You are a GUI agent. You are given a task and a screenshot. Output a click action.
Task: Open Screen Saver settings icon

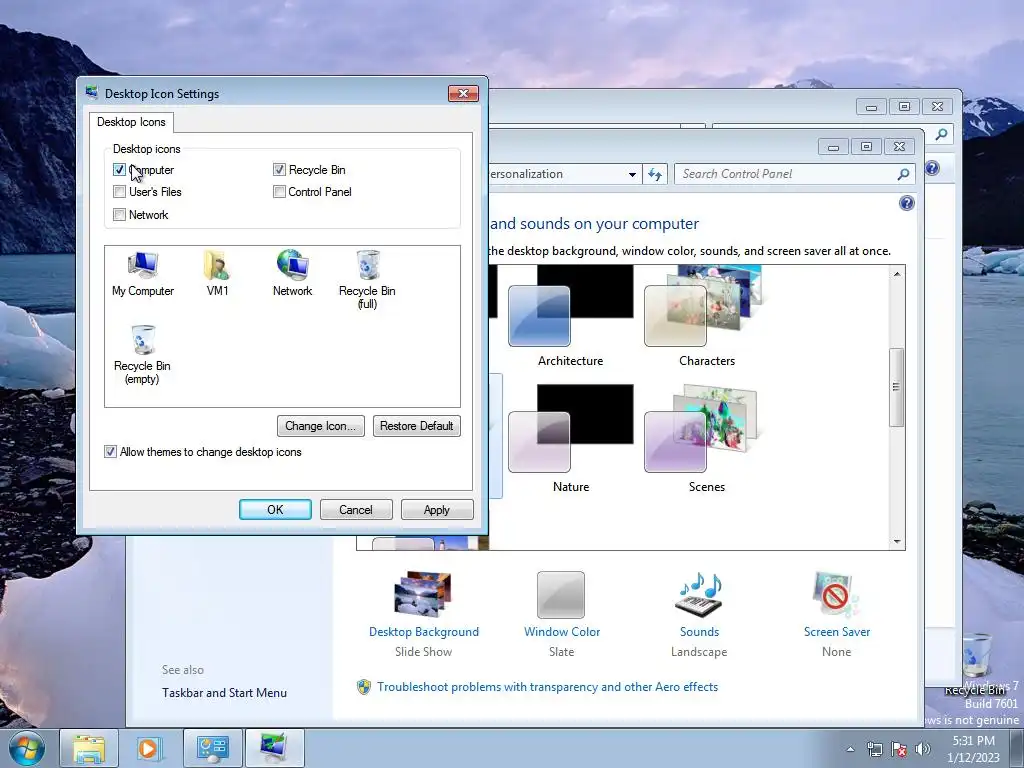[x=836, y=594]
